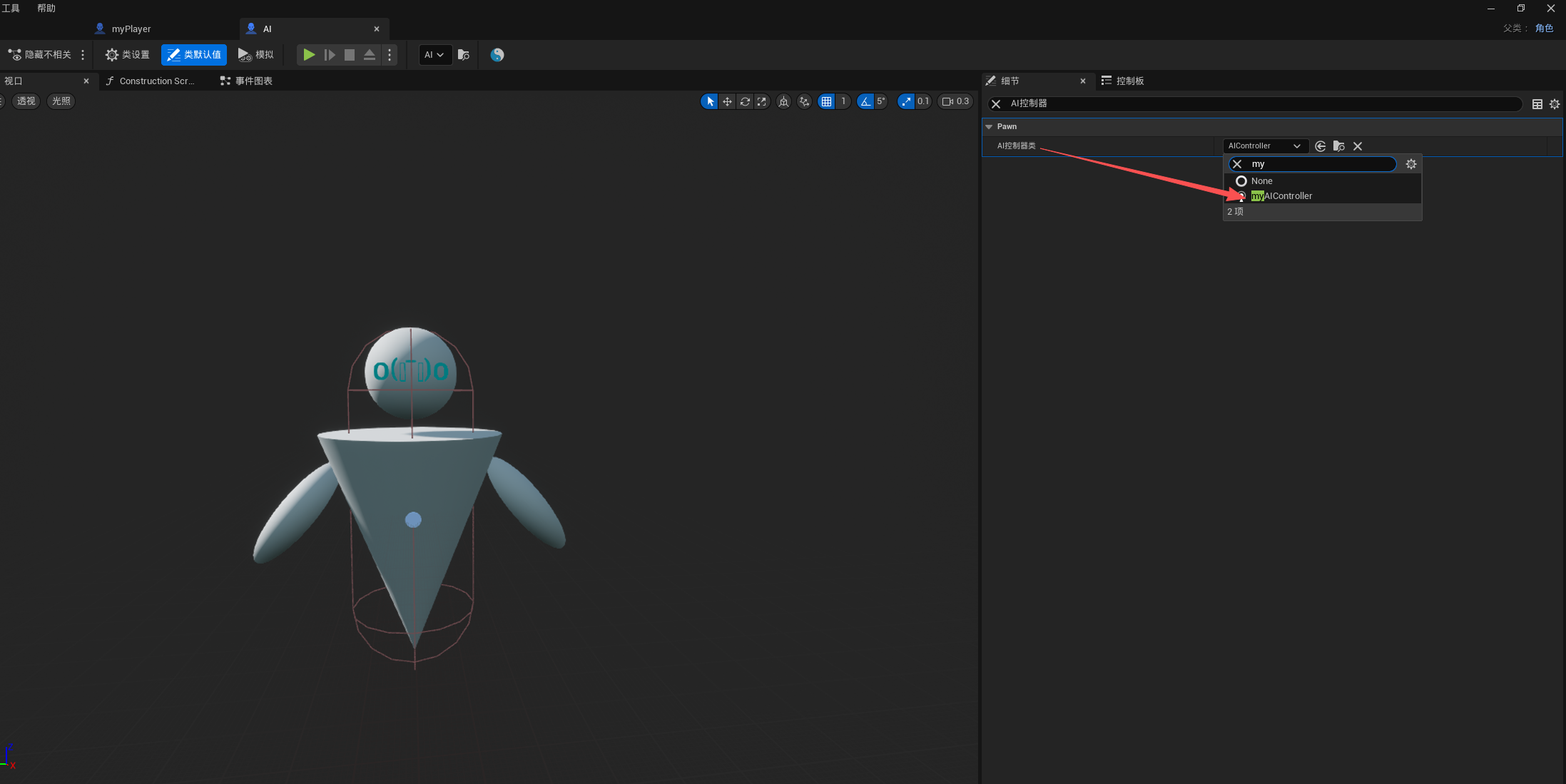The width and height of the screenshot is (1566, 784).
Task: Select the scale gizmo tool
Action: point(762,101)
